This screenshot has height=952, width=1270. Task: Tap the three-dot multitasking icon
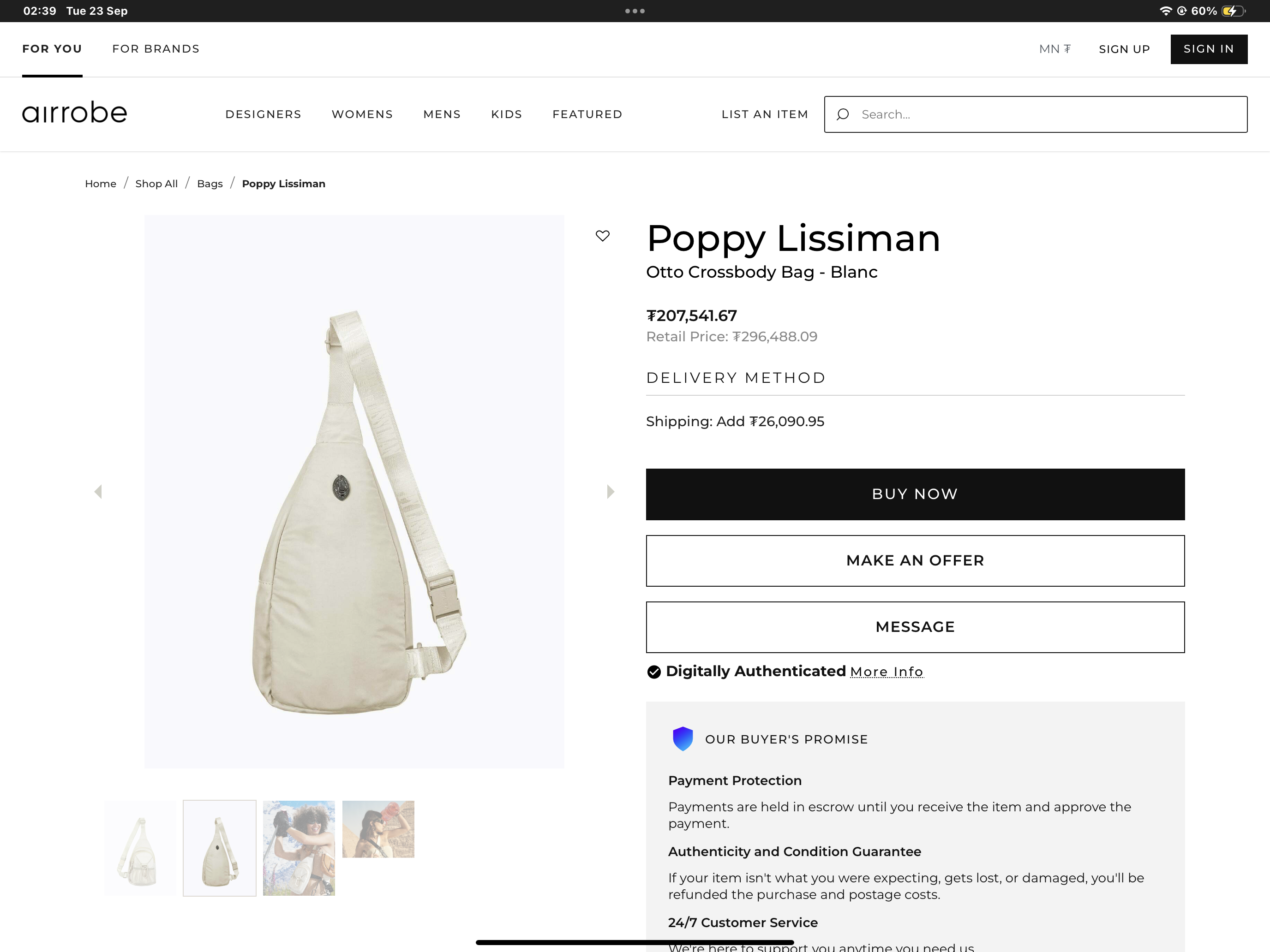[635, 11]
